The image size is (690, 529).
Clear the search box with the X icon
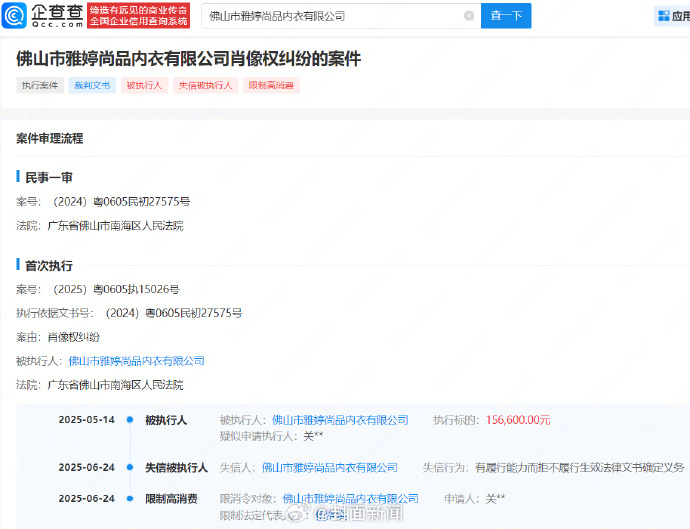tap(469, 16)
